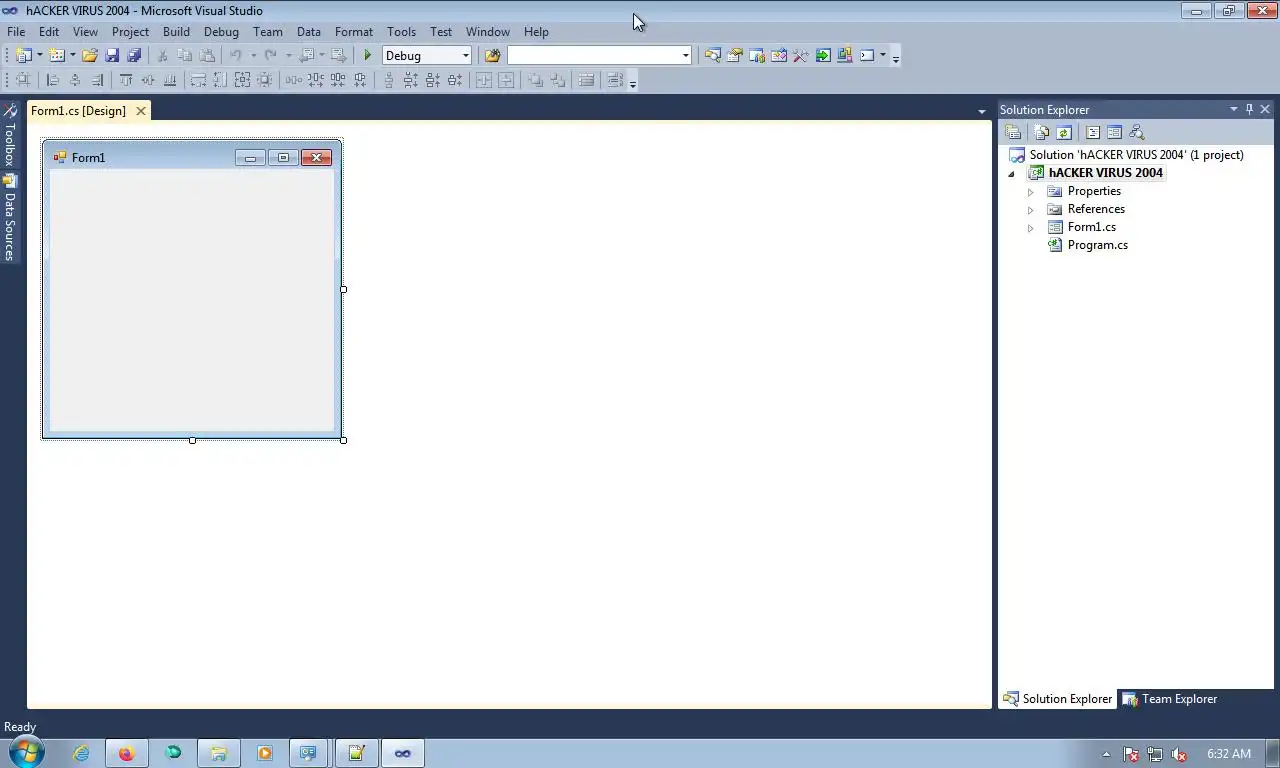The height and width of the screenshot is (768, 1280).
Task: Click the Align Tops layout icon
Action: 126,80
